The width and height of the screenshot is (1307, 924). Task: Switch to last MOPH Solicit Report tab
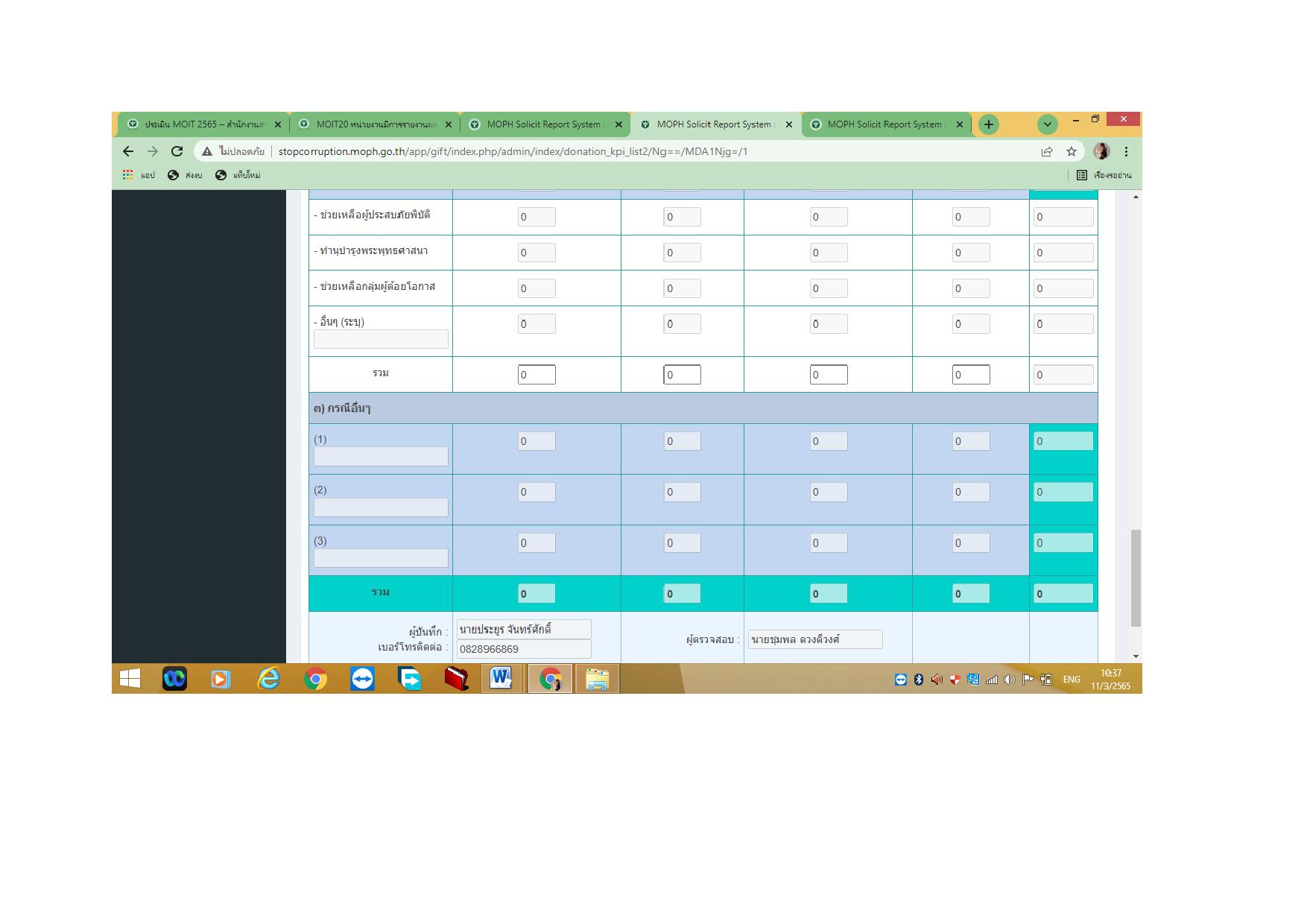tap(886, 124)
